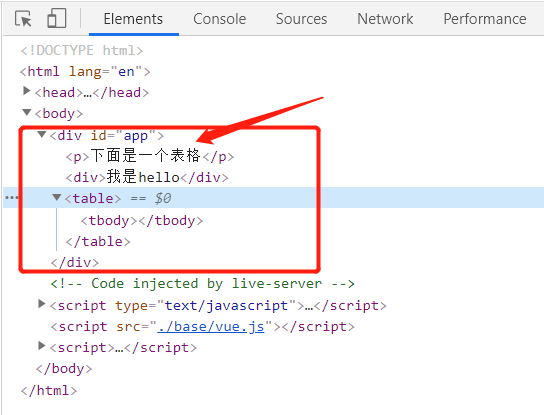Screen dimensions: 544x415
Task: Select the closing </table> tag
Action: tap(98, 242)
